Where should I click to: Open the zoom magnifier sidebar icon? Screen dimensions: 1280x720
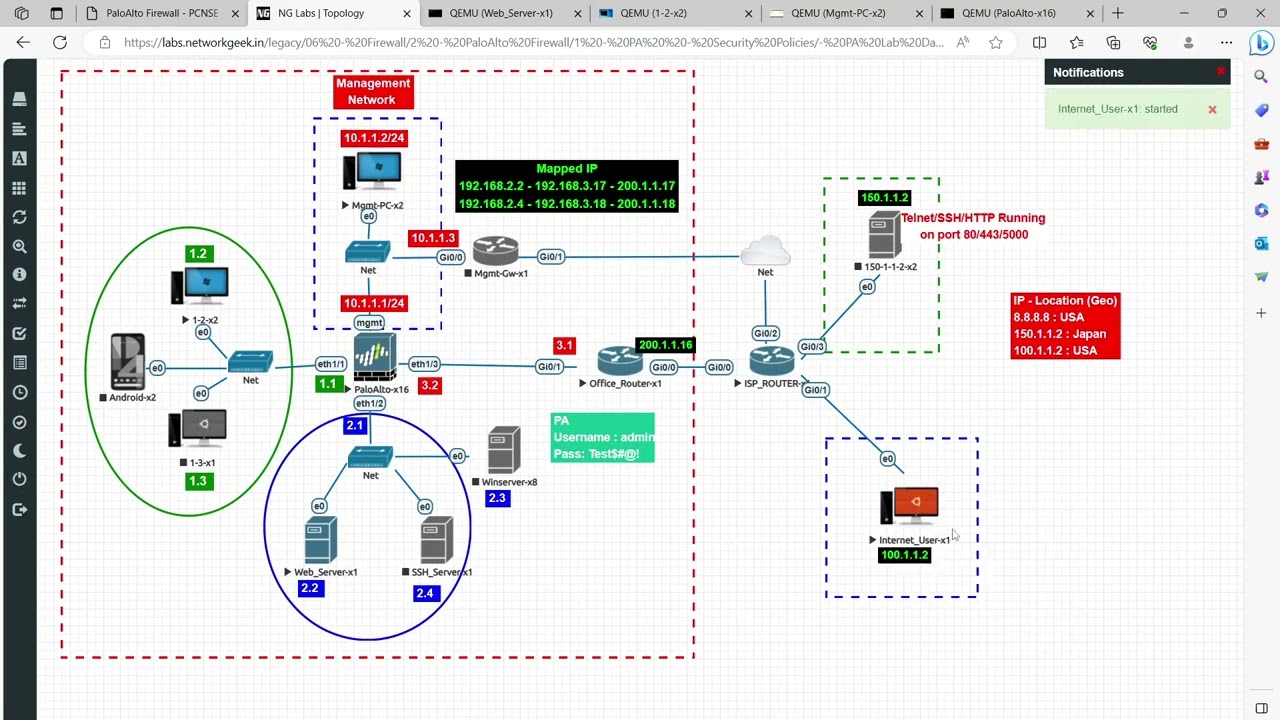click(19, 246)
